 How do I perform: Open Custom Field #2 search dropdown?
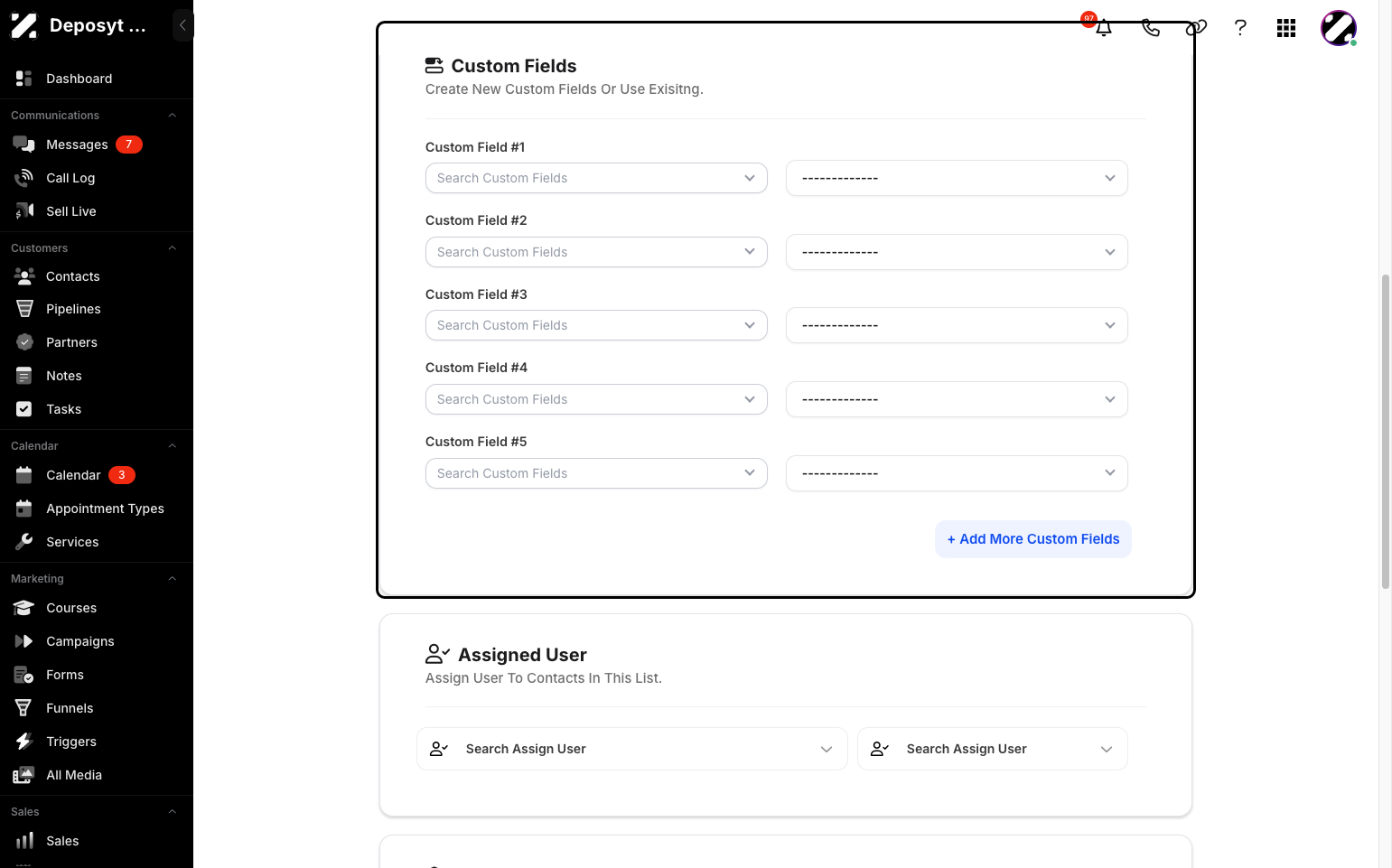(596, 252)
